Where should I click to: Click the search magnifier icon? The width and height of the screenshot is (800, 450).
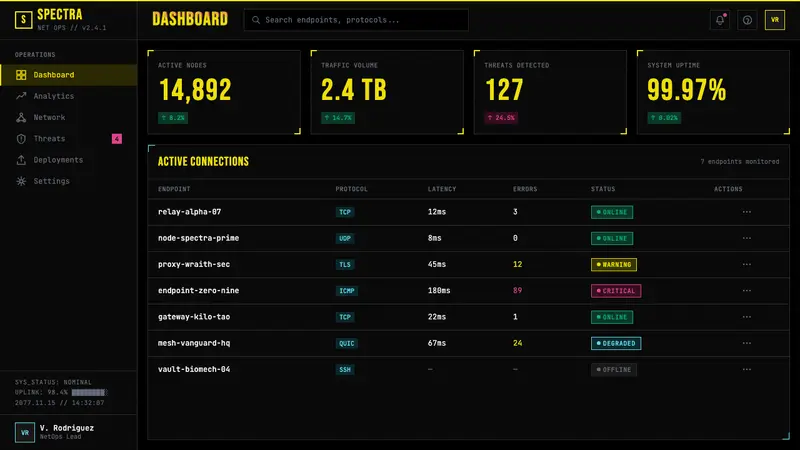coord(256,20)
